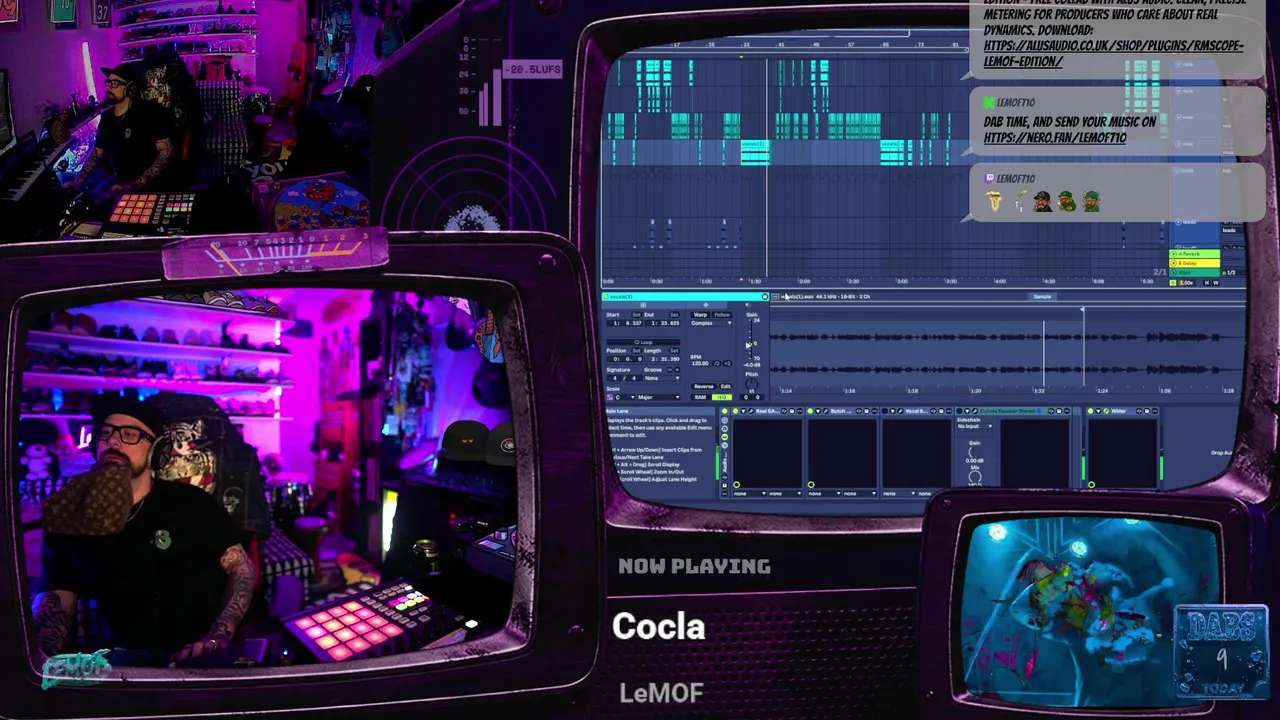The width and height of the screenshot is (1280, 720).
Task: Click the Real GA device wrench icon
Action: tap(751, 411)
